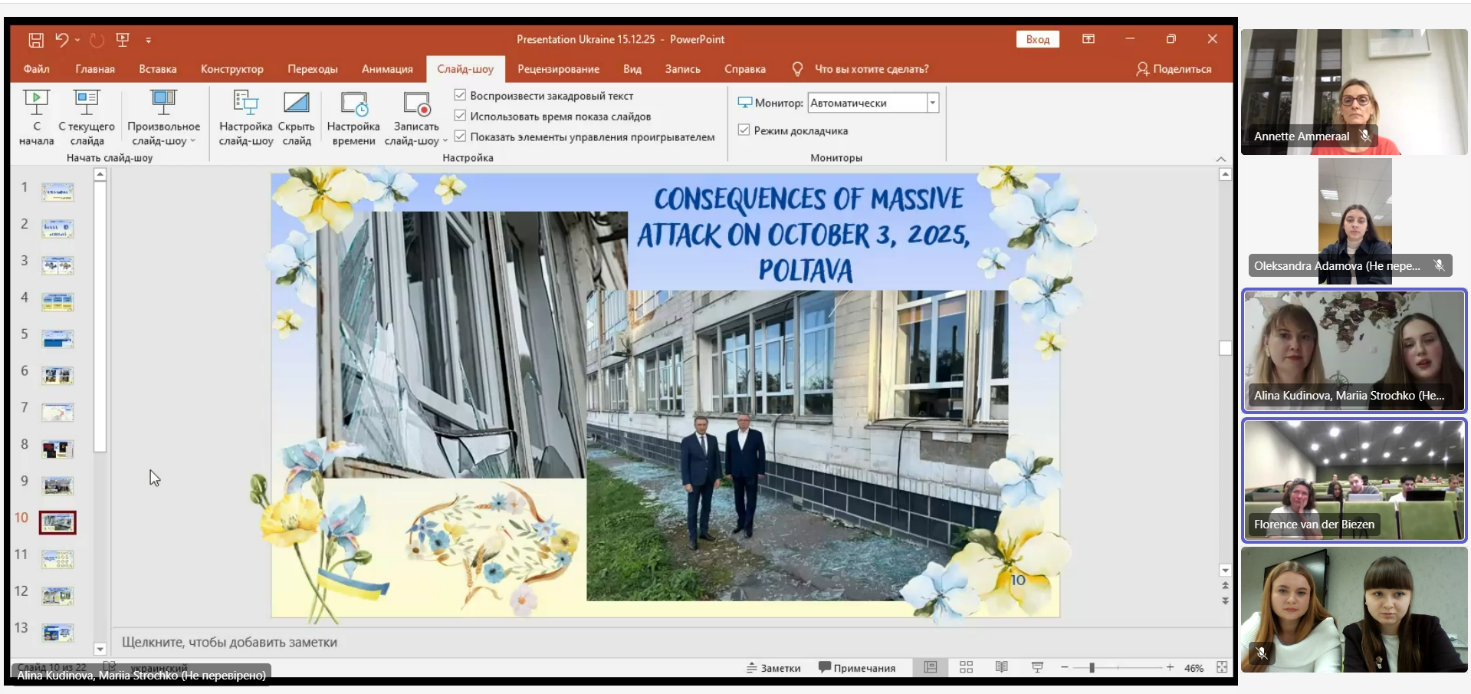
Task: Switch to slide sorter view icon
Action: click(966, 668)
